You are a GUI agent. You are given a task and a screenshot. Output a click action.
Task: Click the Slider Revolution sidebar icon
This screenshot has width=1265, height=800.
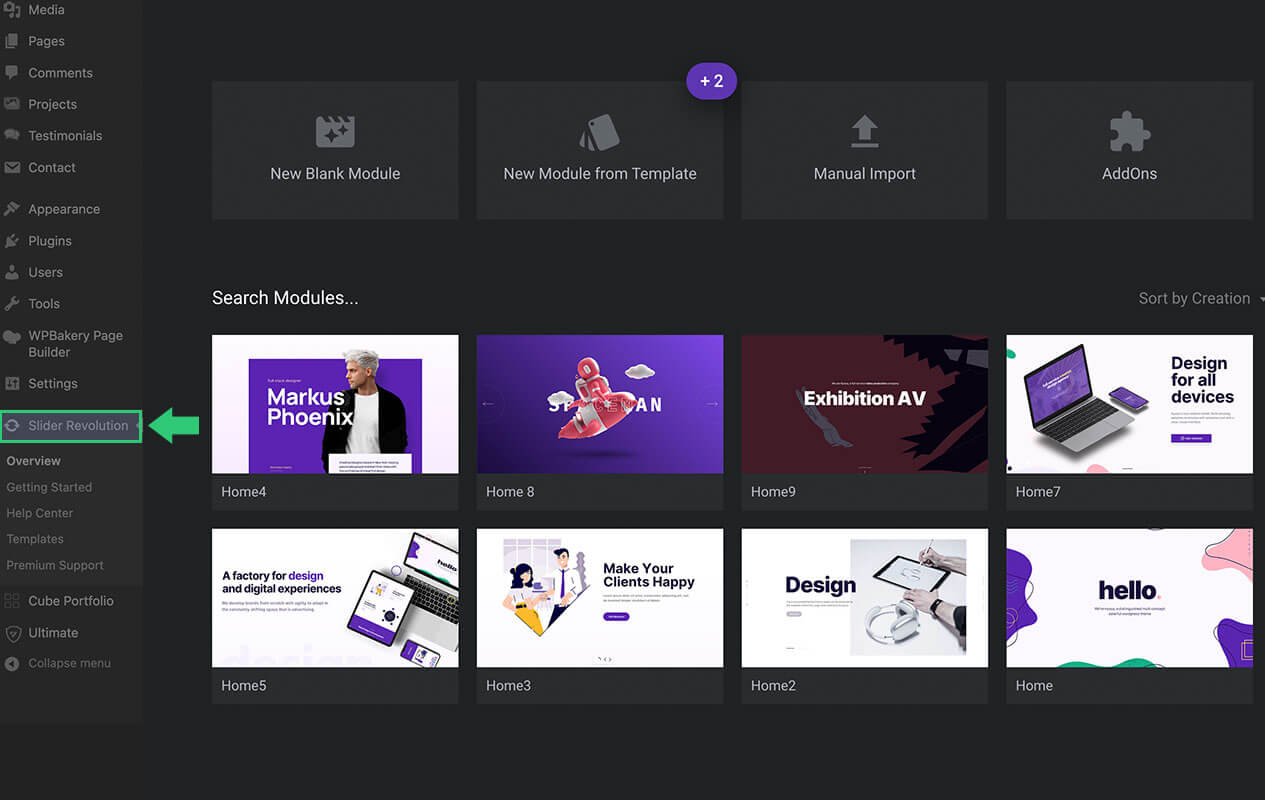(x=12, y=426)
